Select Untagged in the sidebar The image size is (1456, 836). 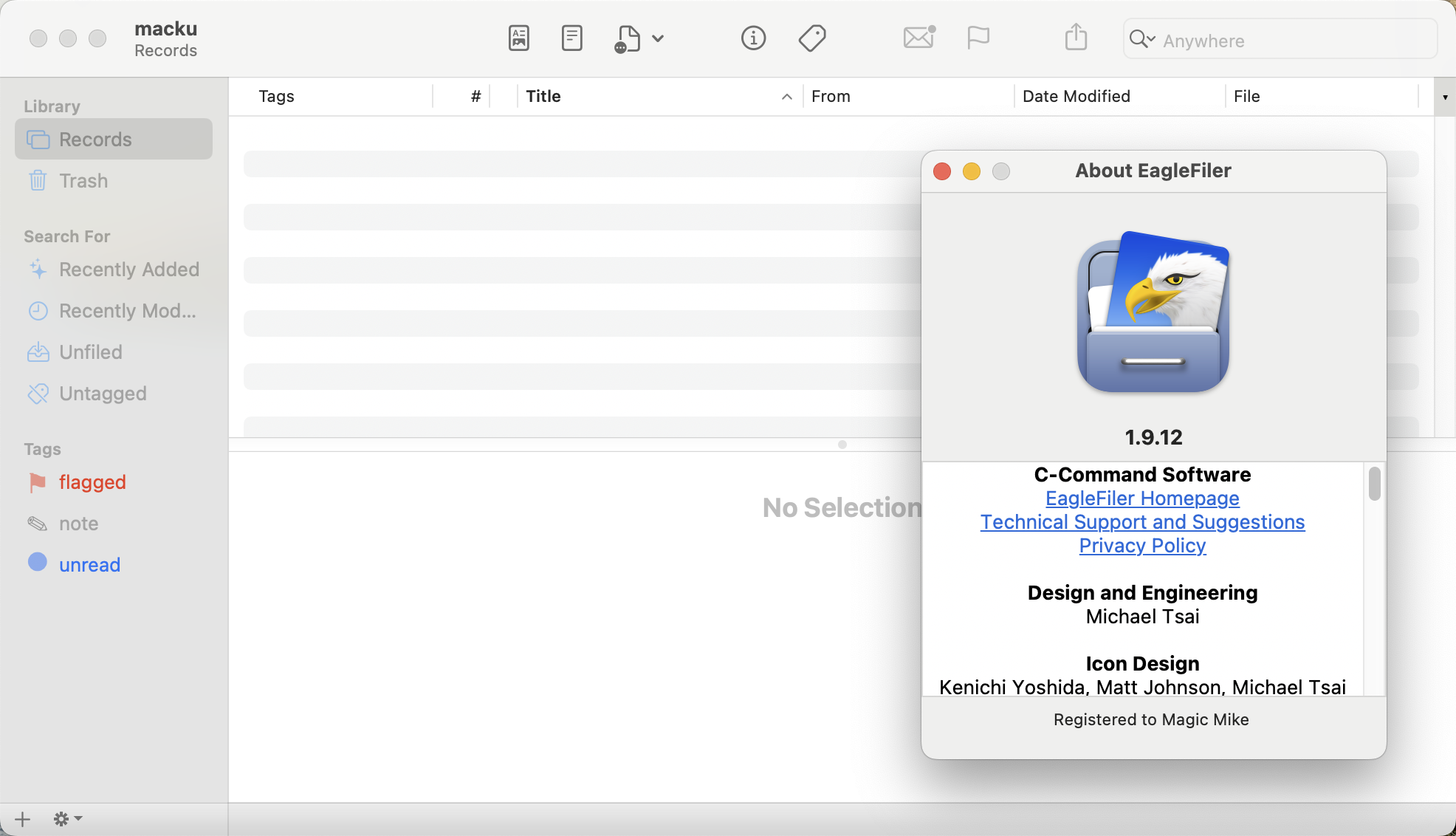point(114,394)
